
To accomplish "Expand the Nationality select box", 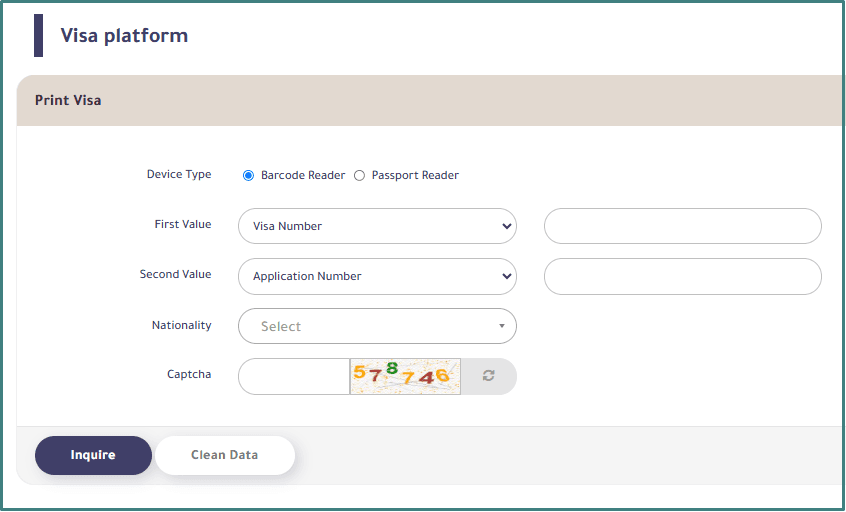I will [377, 326].
